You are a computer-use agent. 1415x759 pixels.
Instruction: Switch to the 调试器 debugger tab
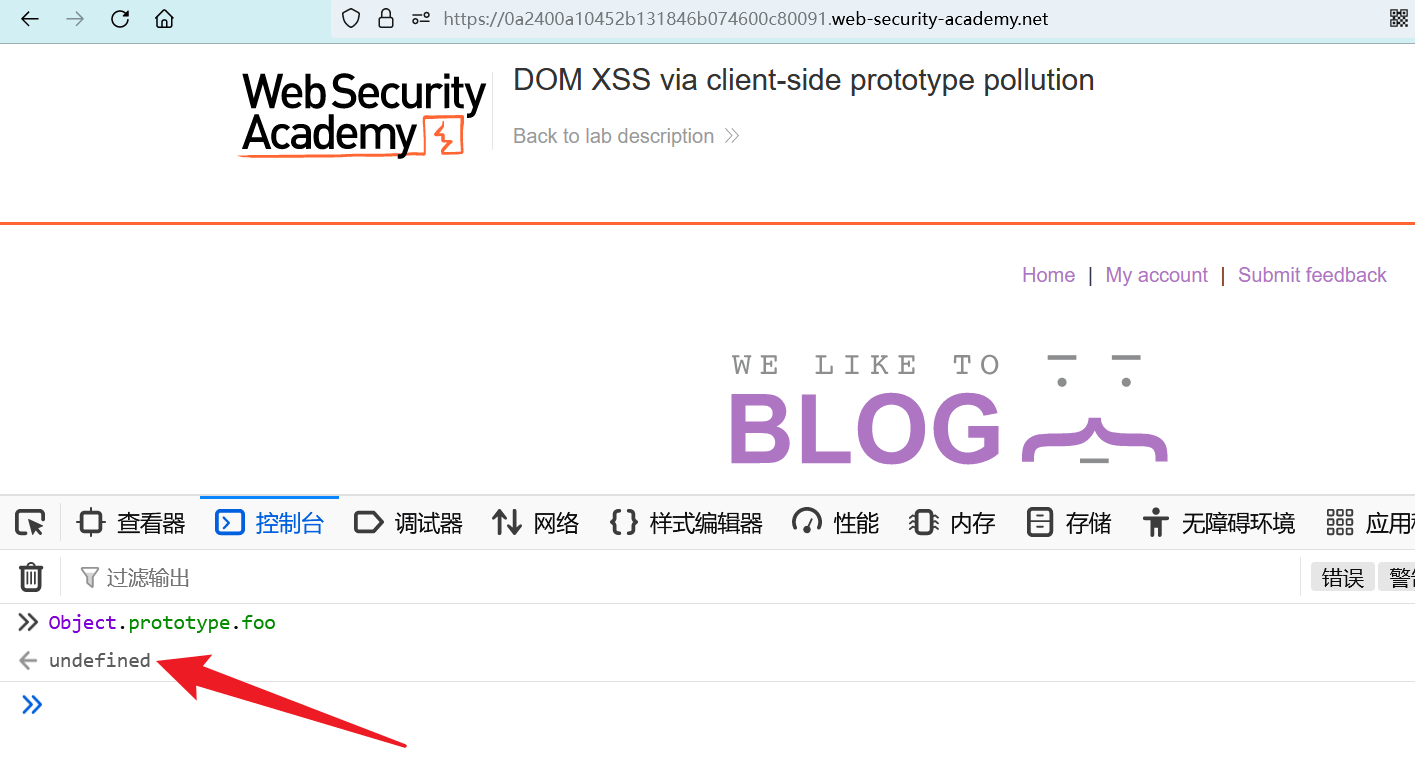tap(409, 522)
